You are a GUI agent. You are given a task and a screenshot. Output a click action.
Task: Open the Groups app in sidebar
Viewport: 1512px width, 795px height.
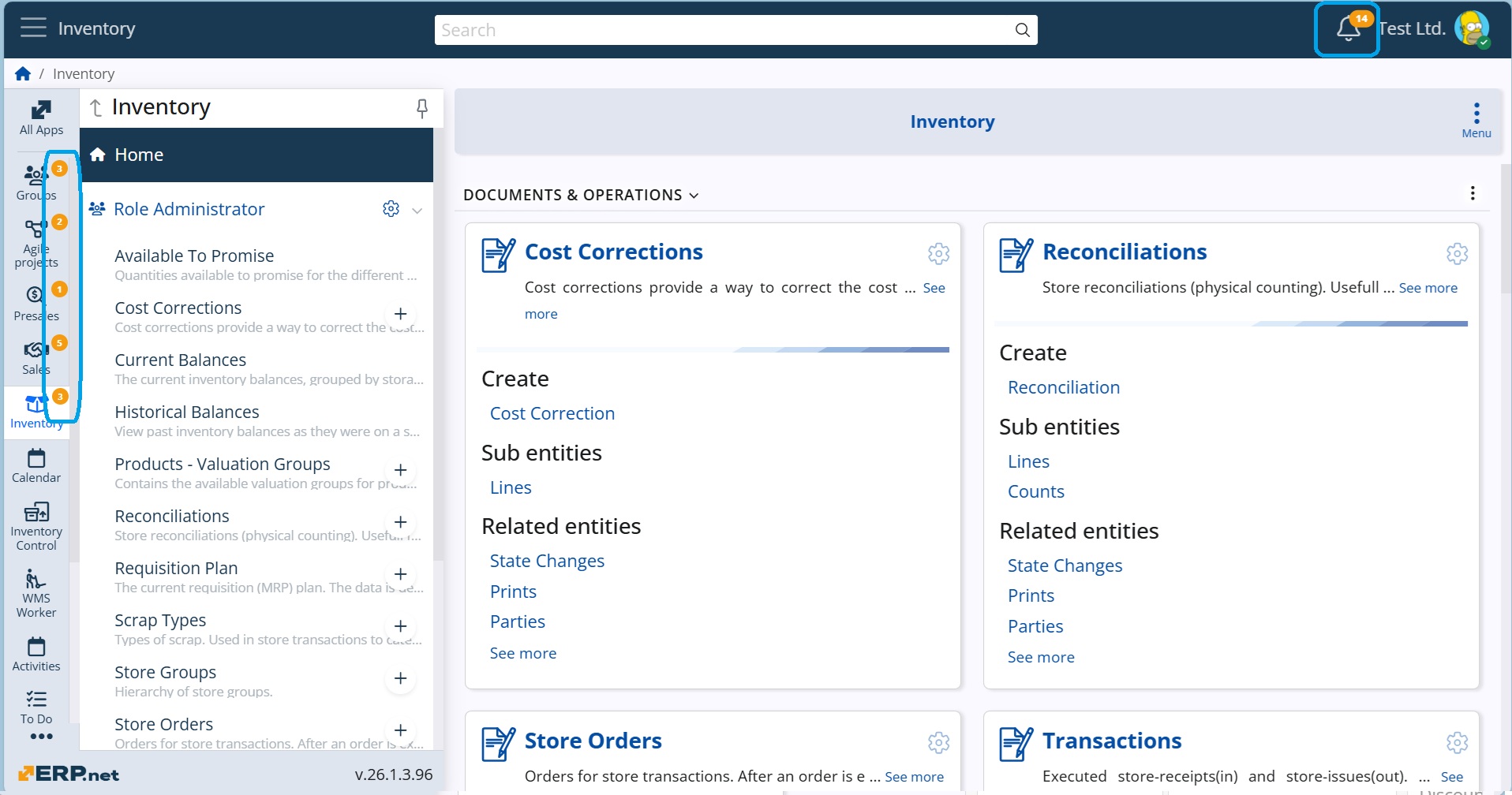(36, 182)
